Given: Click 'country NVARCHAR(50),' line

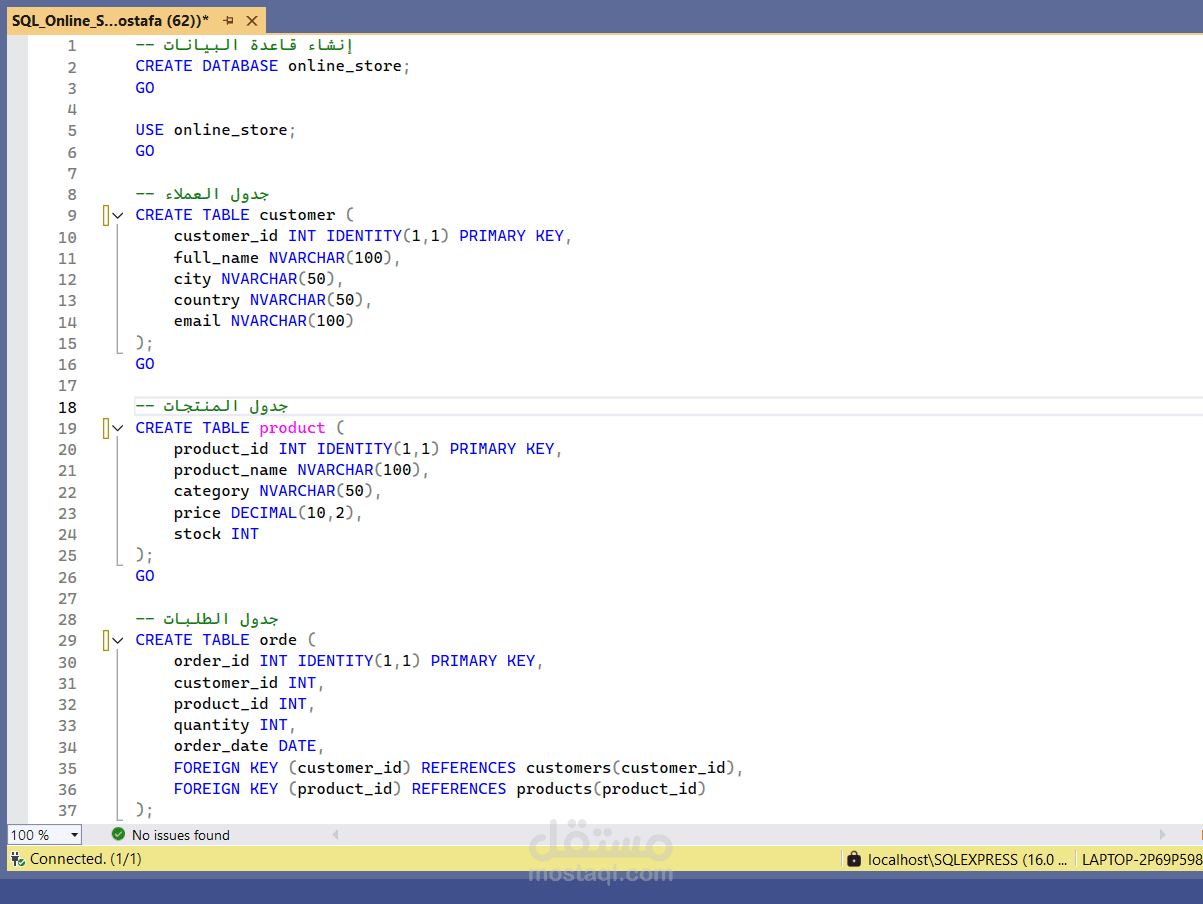Looking at the screenshot, I should pos(273,300).
